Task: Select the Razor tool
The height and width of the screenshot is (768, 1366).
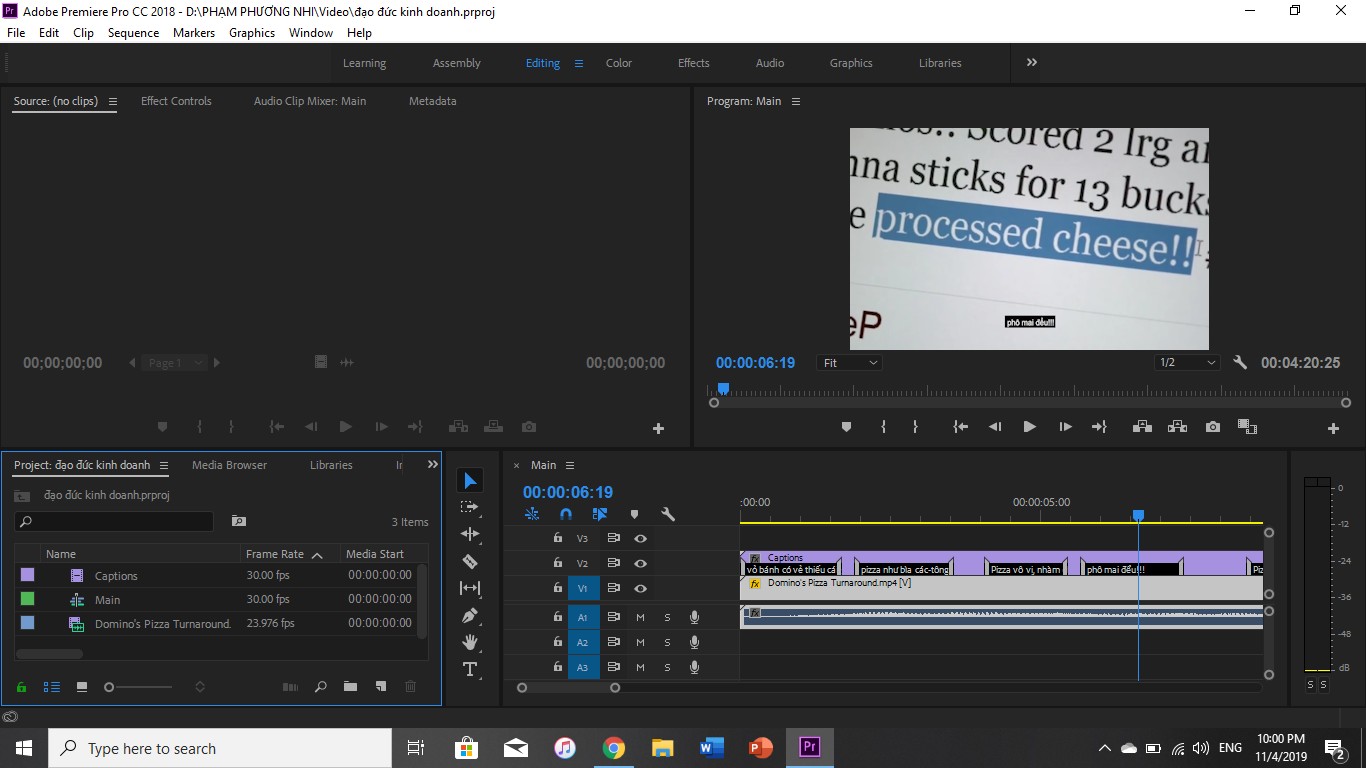Action: tap(470, 561)
